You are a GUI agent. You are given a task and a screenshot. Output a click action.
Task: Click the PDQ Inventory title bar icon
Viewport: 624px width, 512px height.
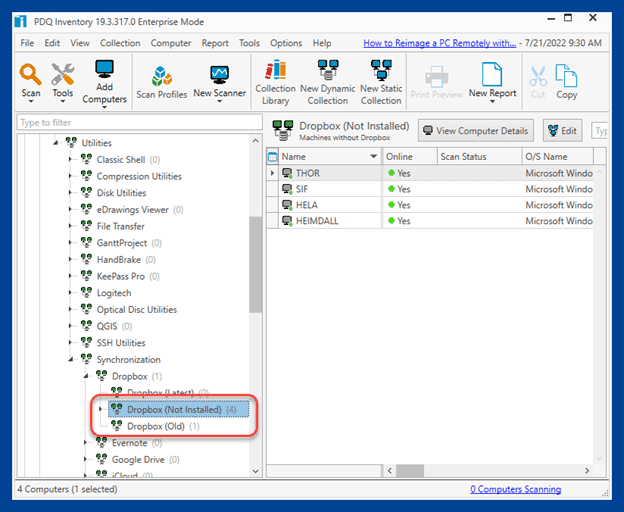coord(21,21)
